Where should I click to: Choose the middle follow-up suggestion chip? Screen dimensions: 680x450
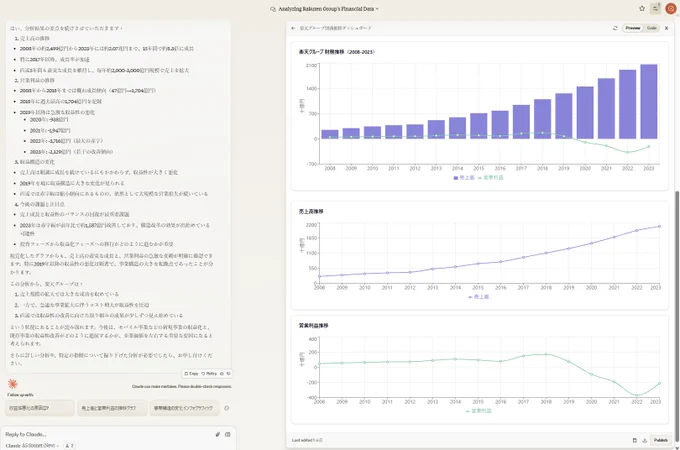[x=112, y=408]
